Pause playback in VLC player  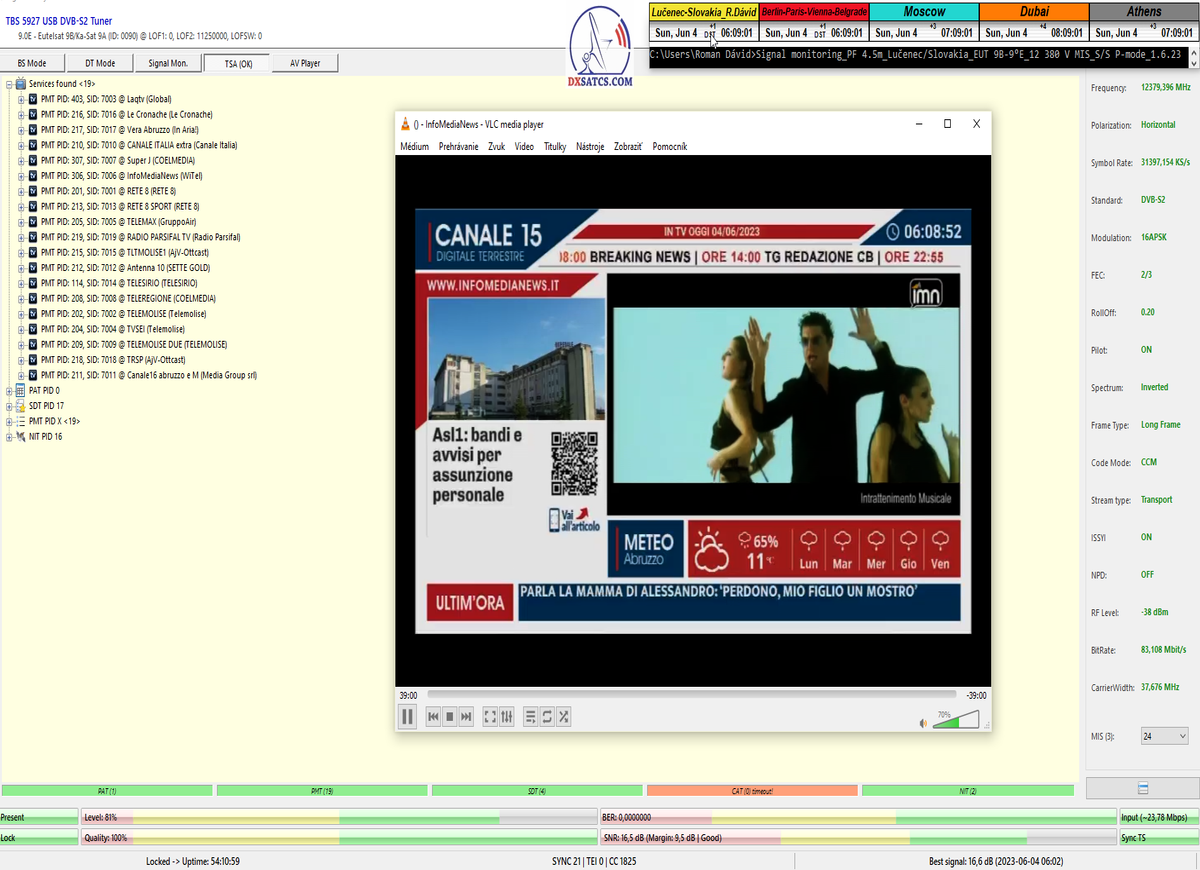[x=407, y=716]
